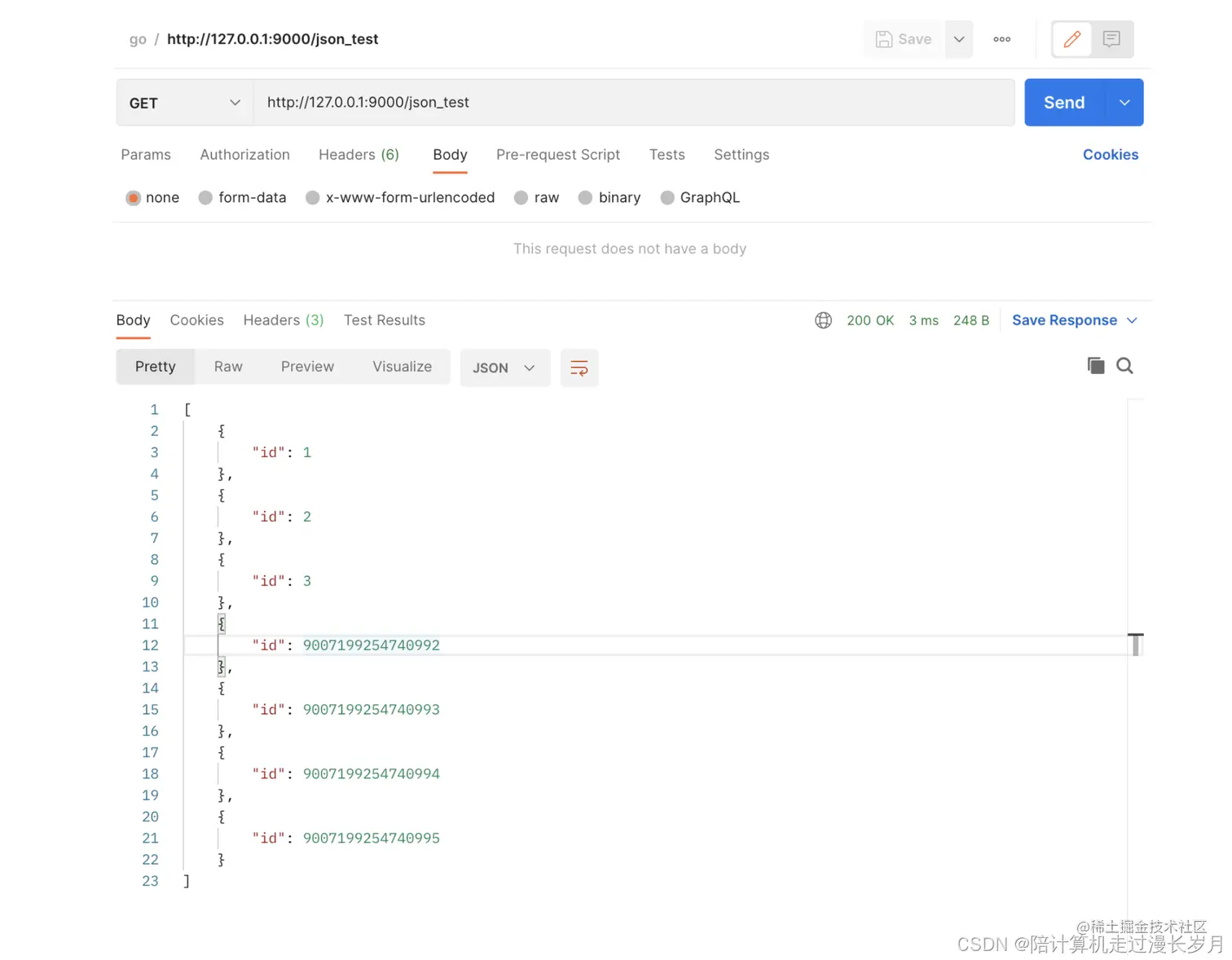The width and height of the screenshot is (1232, 960).
Task: Select the response Body tab
Action: click(133, 320)
